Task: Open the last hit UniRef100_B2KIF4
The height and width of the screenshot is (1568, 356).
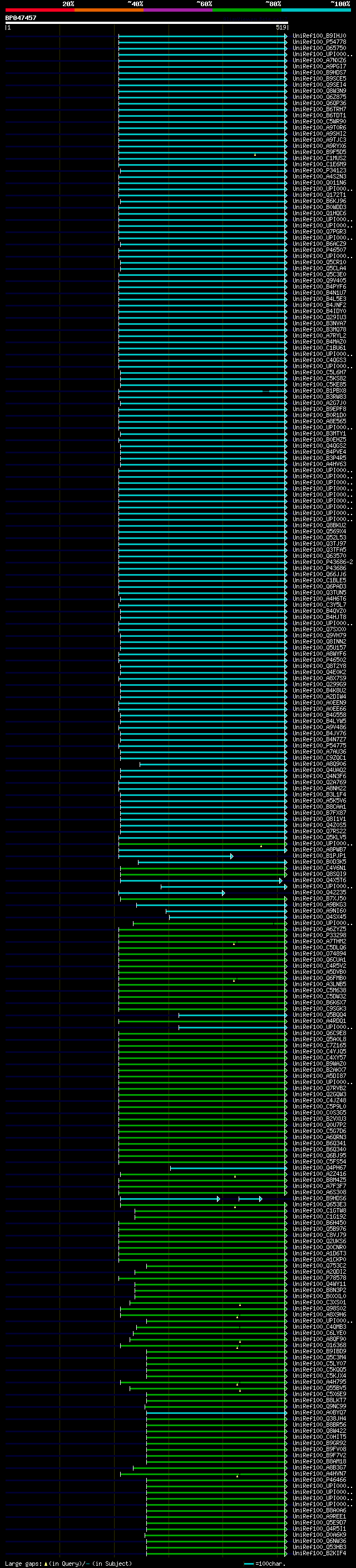Action: pos(319,1553)
